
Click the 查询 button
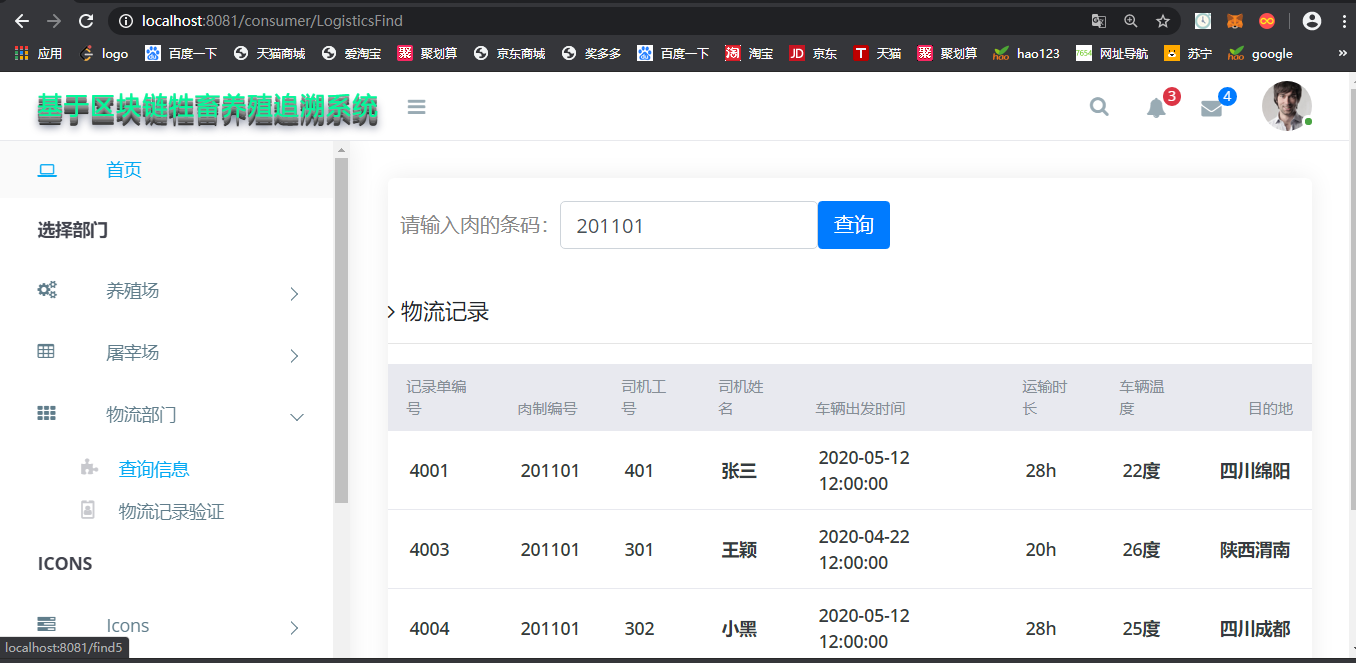pos(853,224)
